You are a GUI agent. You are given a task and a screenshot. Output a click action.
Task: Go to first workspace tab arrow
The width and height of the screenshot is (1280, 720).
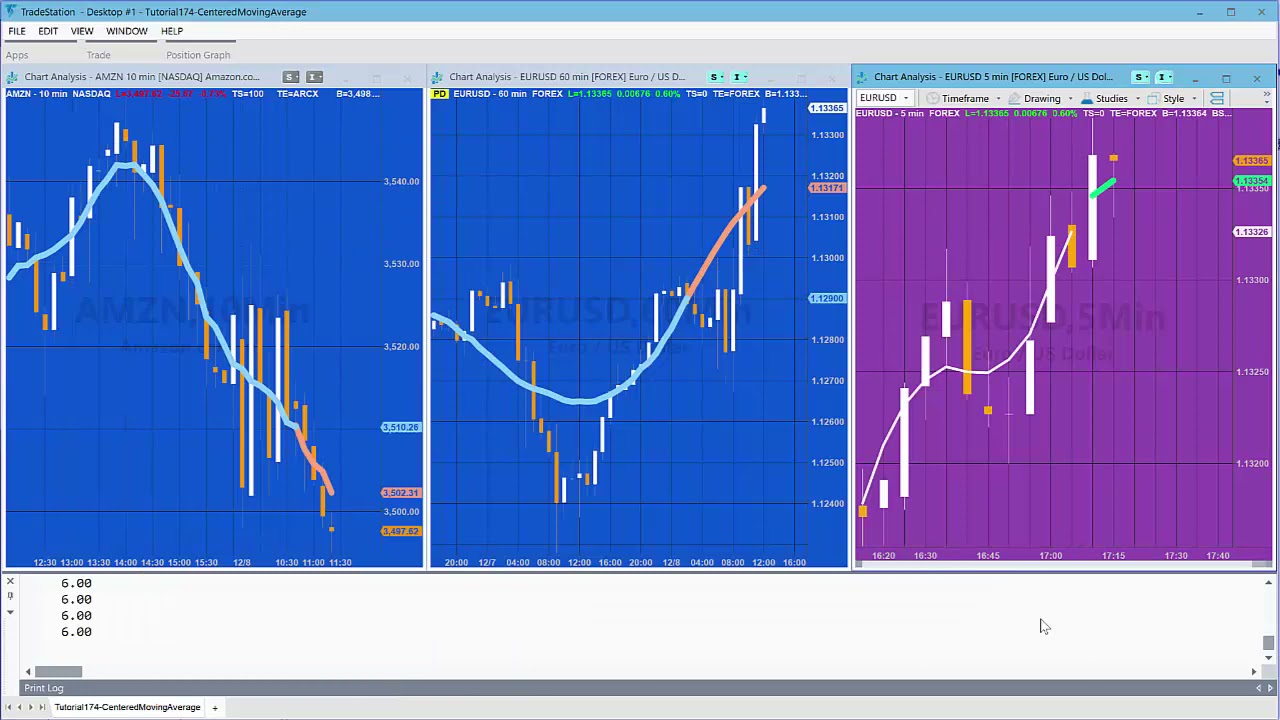point(9,707)
